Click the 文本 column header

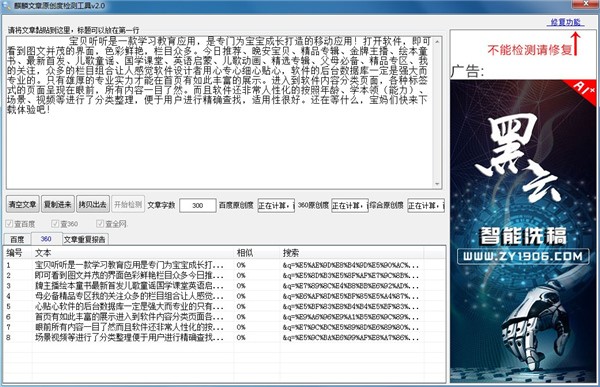point(133,253)
